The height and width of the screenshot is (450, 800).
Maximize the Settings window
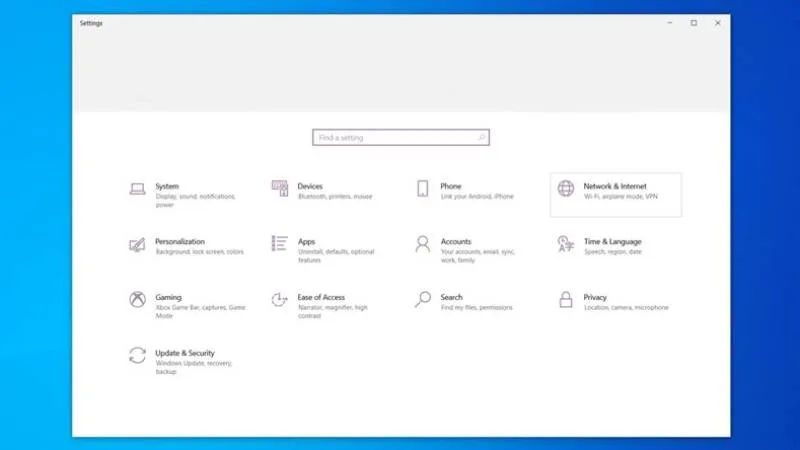(x=693, y=23)
